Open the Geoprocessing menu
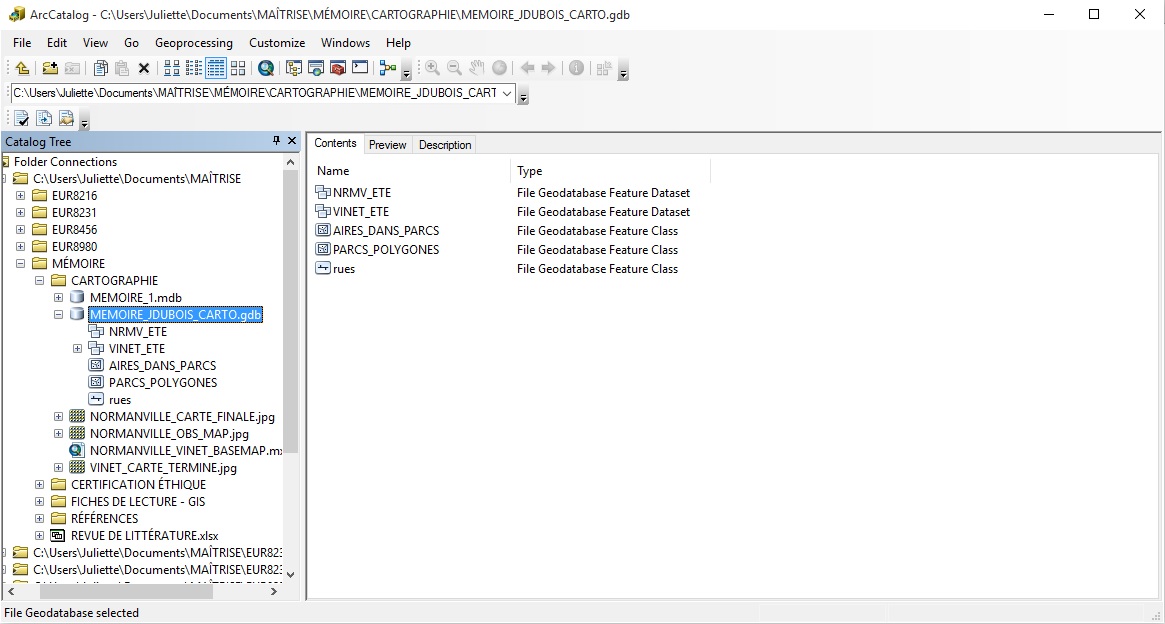The height and width of the screenshot is (624, 1165). pos(194,43)
